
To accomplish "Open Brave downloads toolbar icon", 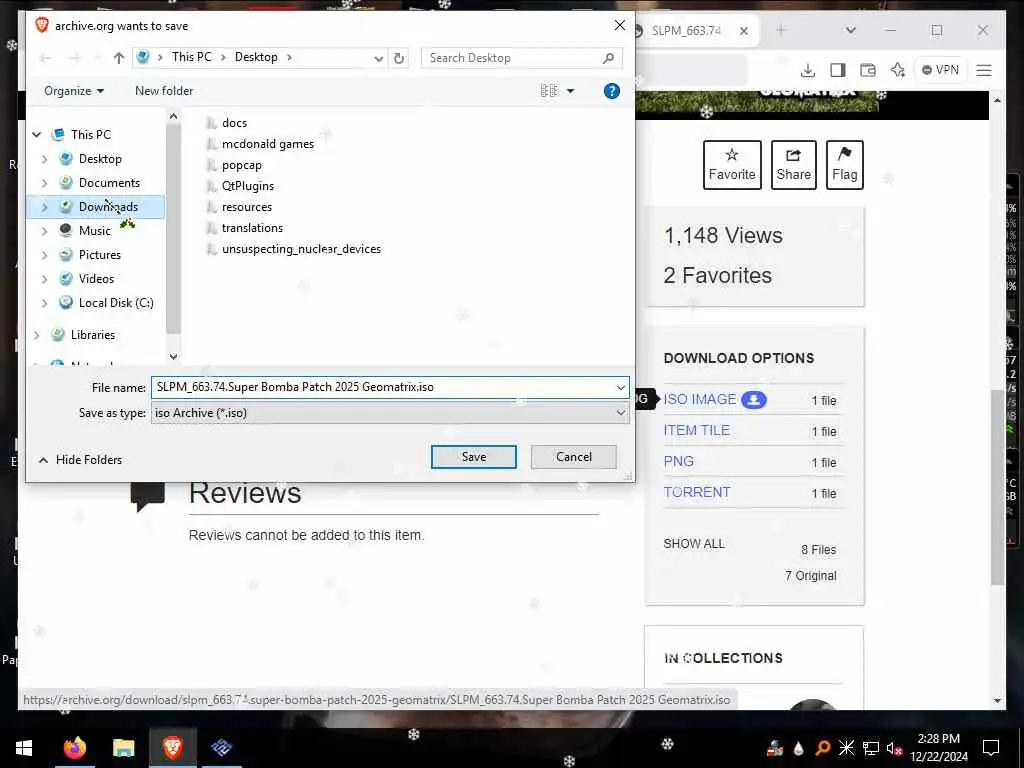I will coord(808,70).
